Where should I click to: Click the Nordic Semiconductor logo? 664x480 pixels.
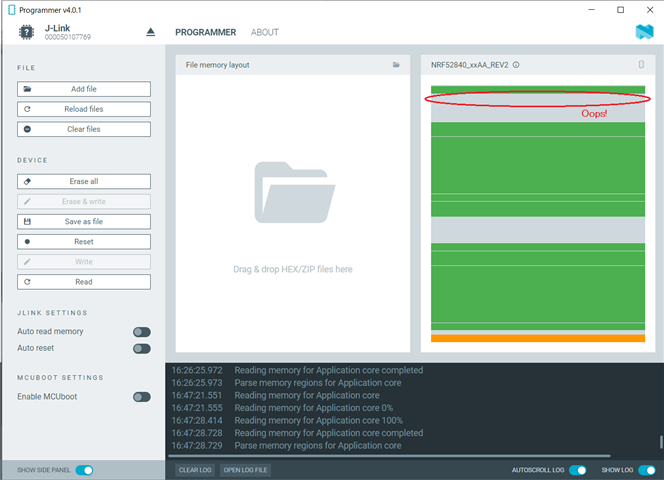(x=645, y=32)
